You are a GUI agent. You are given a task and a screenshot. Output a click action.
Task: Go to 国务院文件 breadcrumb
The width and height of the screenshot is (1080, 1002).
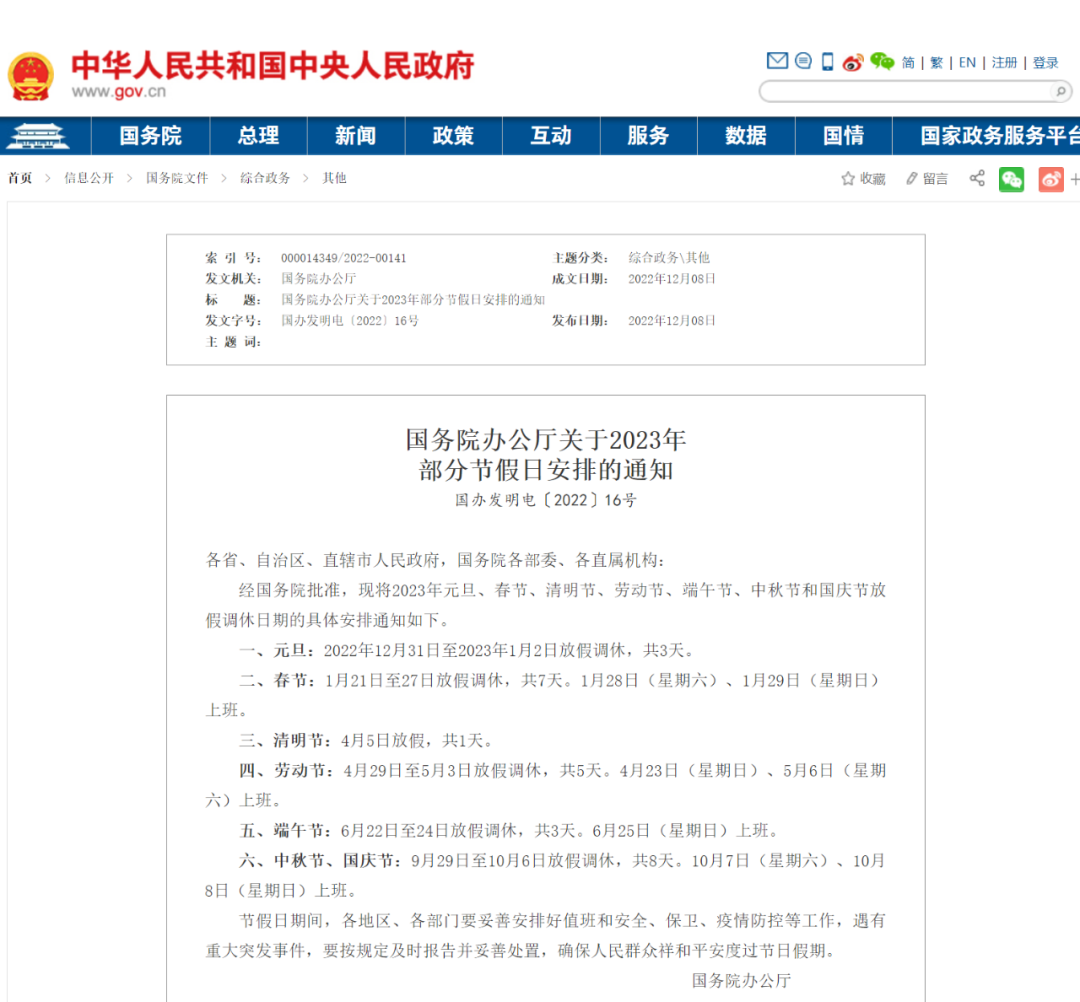pos(176,178)
